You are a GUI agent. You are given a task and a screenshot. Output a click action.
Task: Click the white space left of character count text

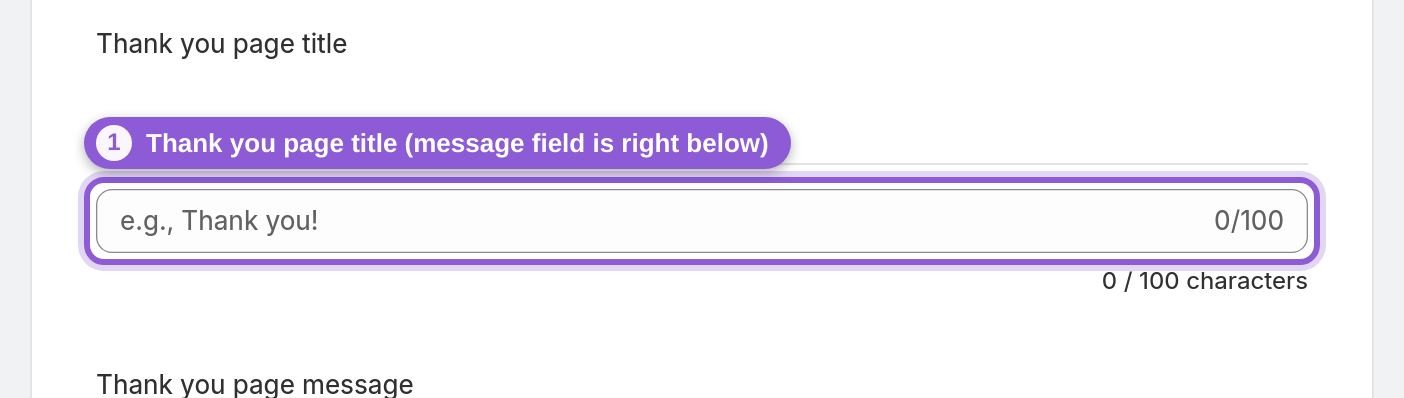[598, 281]
